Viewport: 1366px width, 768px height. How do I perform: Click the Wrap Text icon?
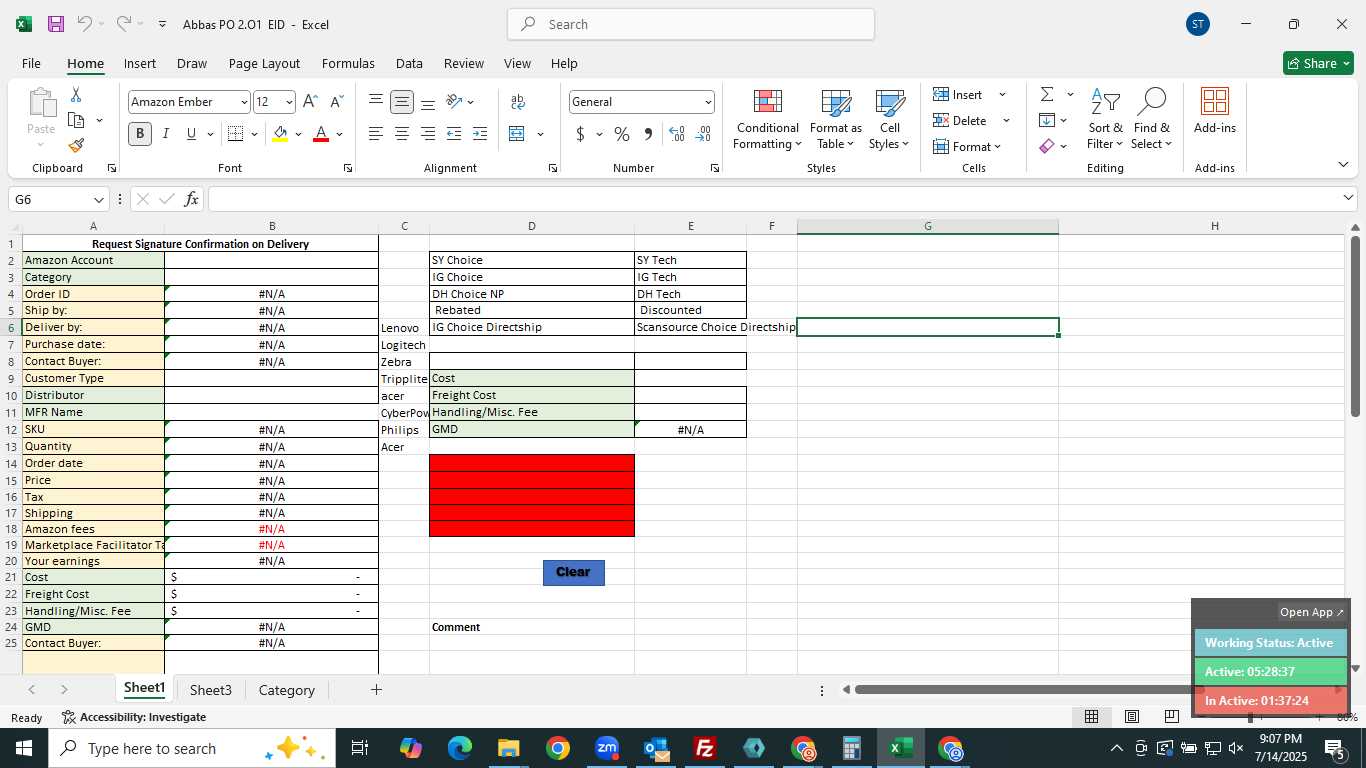518,101
